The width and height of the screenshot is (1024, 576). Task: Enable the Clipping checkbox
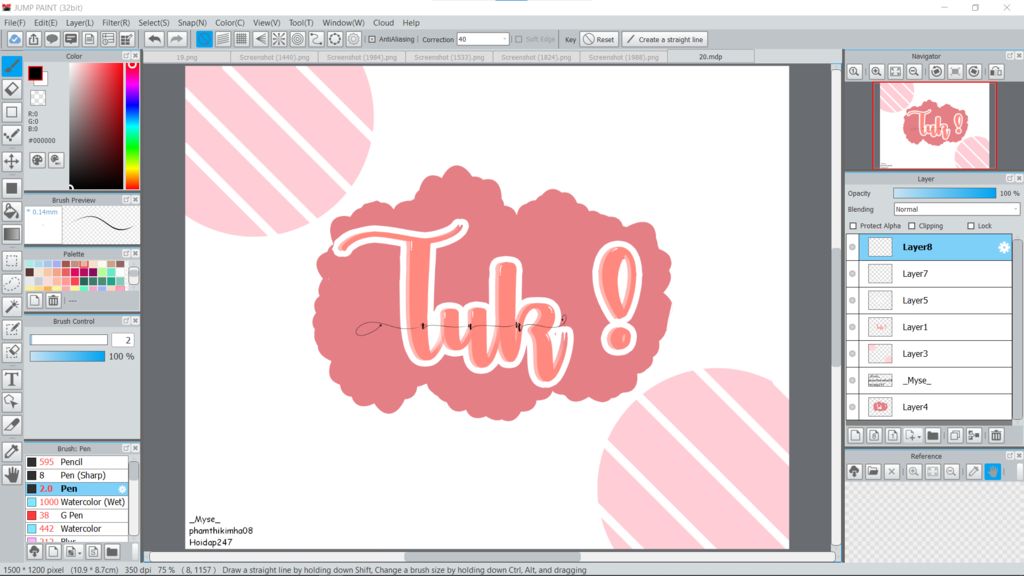[912, 226]
